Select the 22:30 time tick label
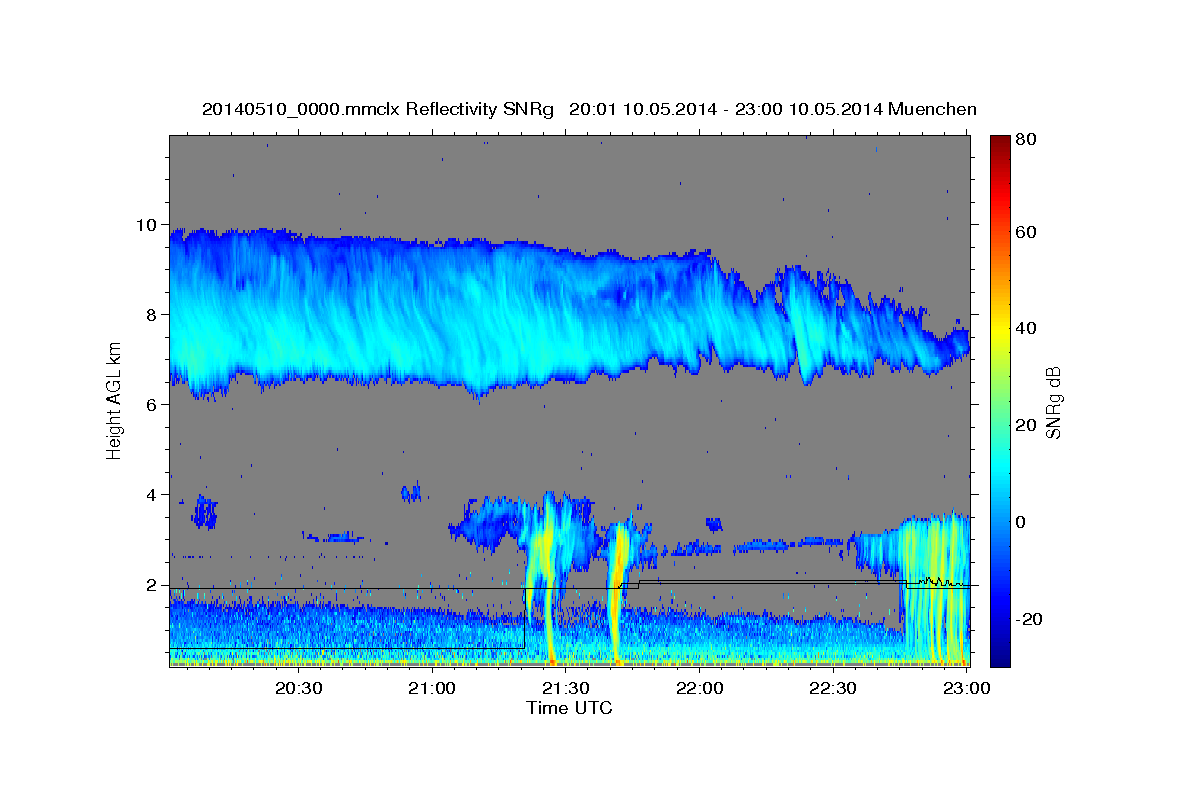This screenshot has width=1200, height=800. tap(833, 688)
